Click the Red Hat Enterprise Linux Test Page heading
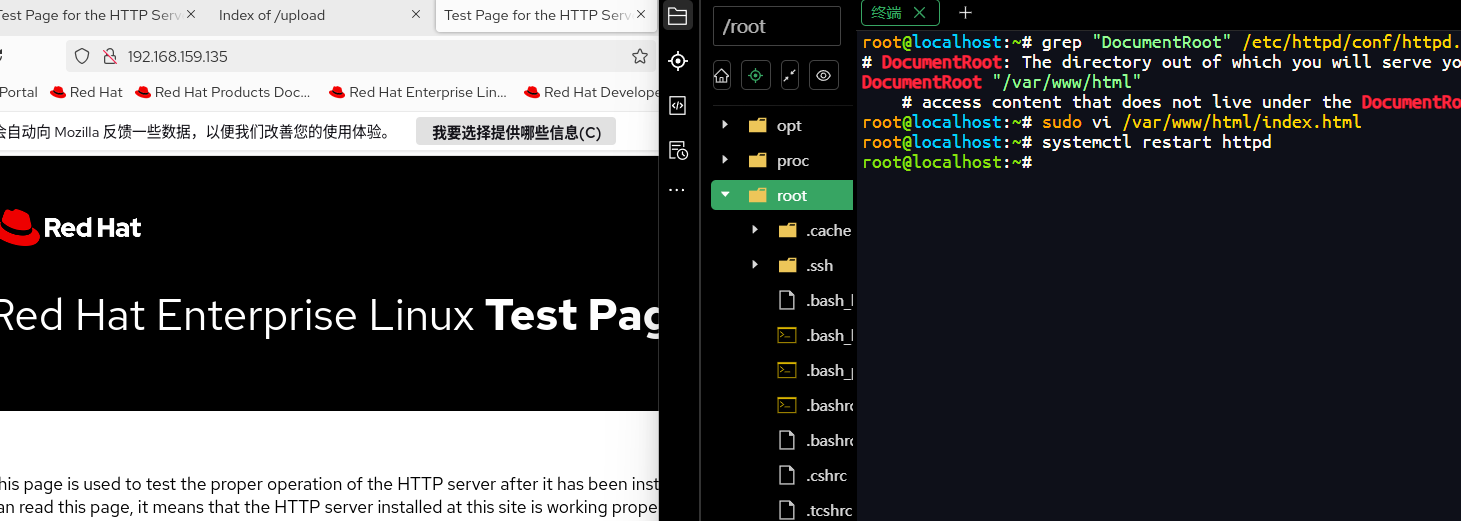Screen dimensions: 1461x521 (329, 316)
